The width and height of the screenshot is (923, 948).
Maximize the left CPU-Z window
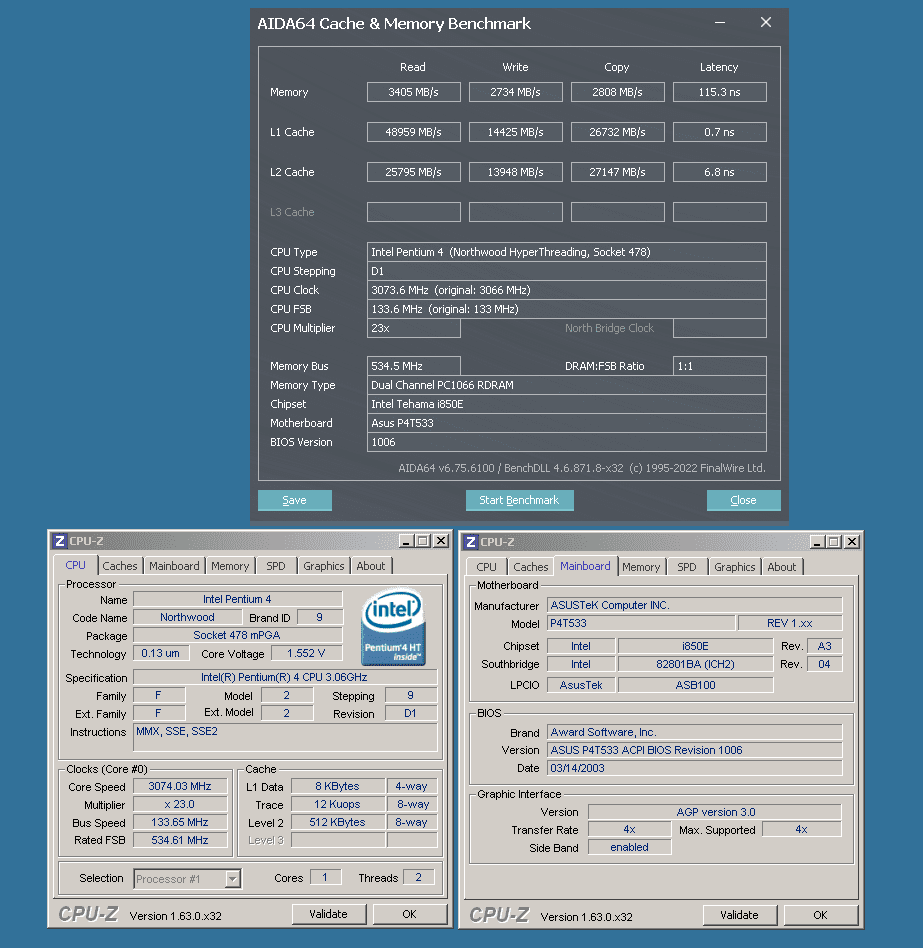[423, 541]
